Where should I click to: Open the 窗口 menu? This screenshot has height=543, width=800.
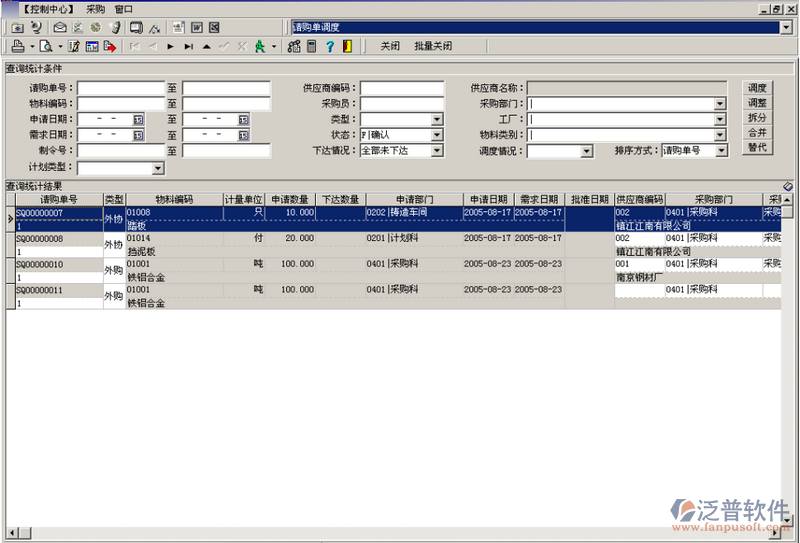pyautogui.click(x=124, y=8)
